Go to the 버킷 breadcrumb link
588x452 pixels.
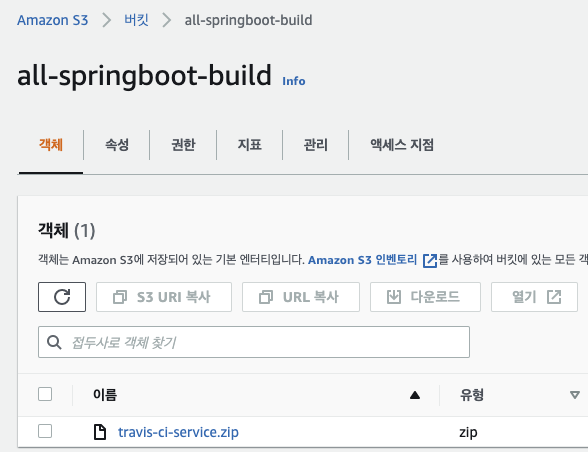pyautogui.click(x=136, y=20)
